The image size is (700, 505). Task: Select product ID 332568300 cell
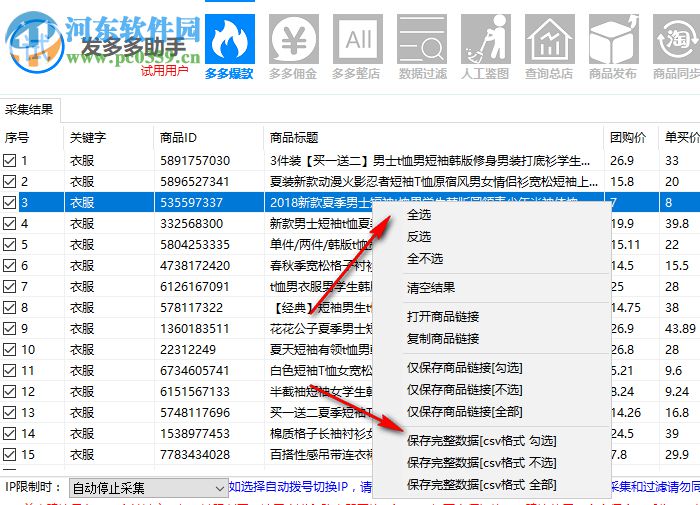point(191,223)
